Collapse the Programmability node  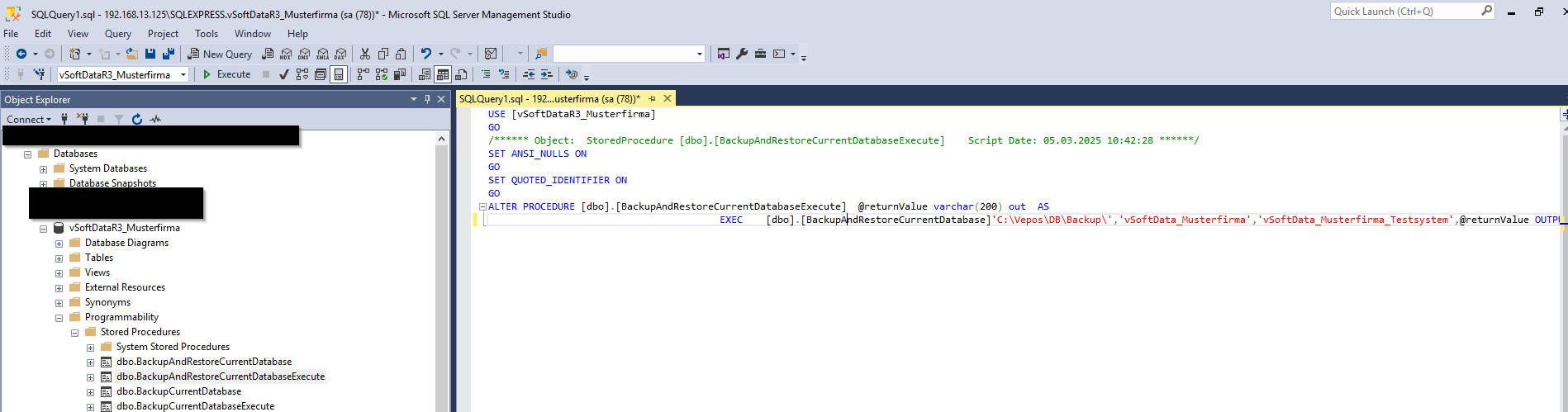(59, 318)
